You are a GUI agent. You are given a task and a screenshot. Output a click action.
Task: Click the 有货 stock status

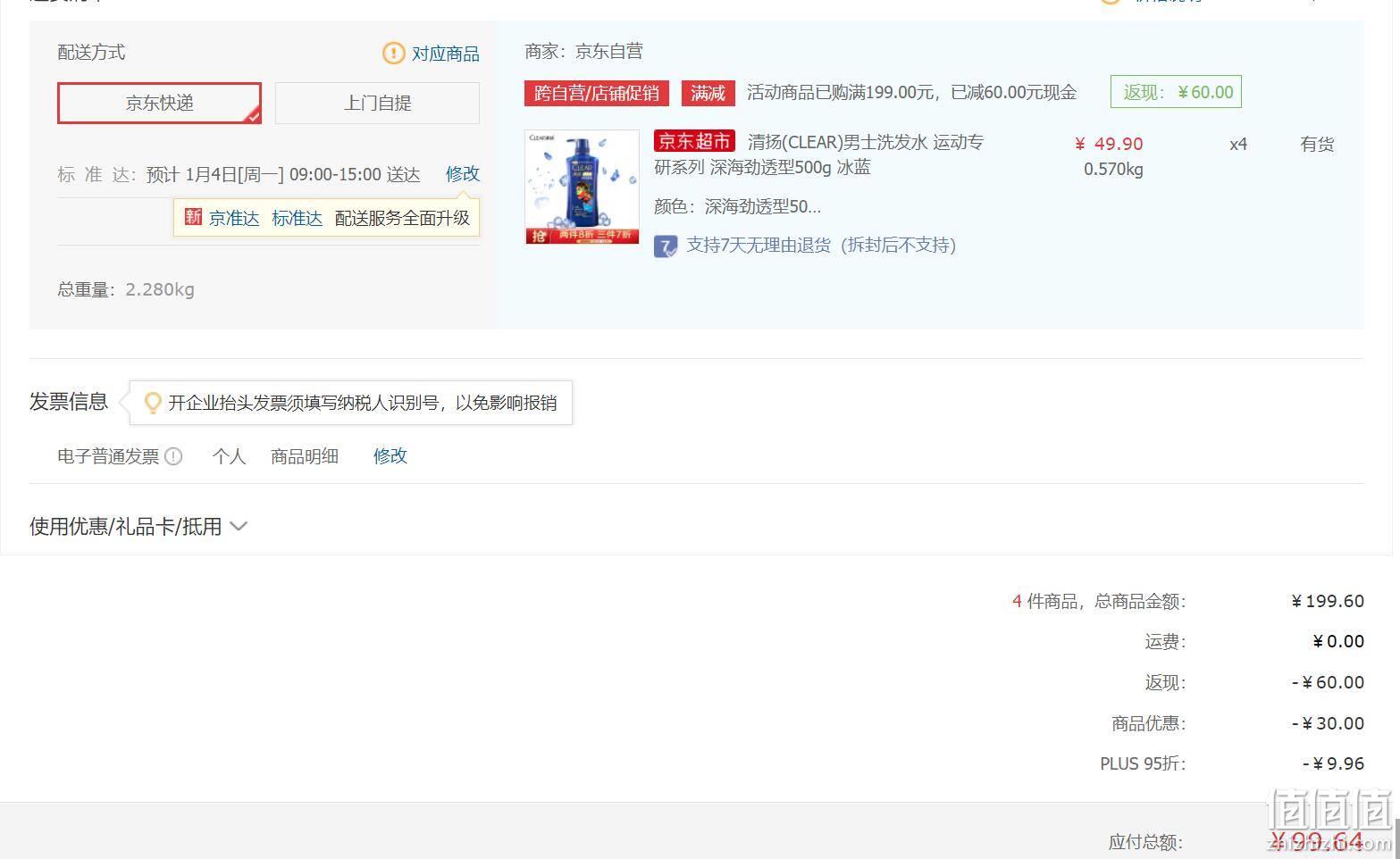(x=1317, y=144)
